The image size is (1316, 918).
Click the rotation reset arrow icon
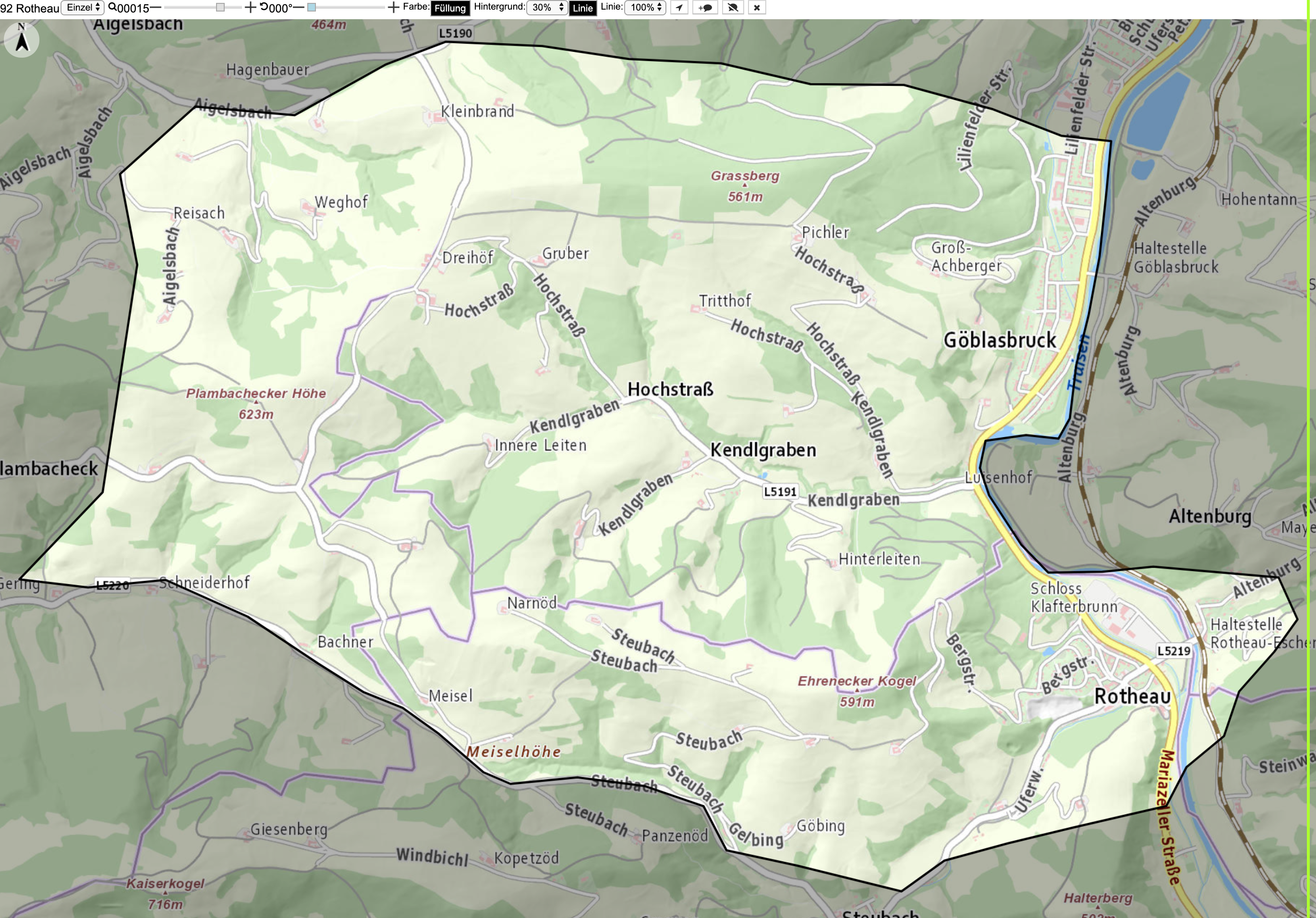tap(264, 7)
